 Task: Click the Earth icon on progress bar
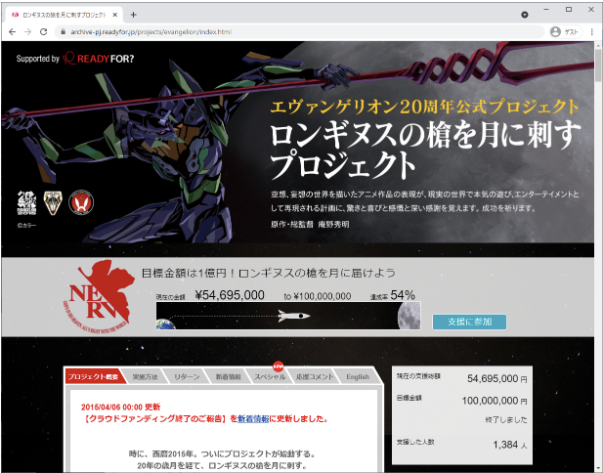(x=165, y=324)
